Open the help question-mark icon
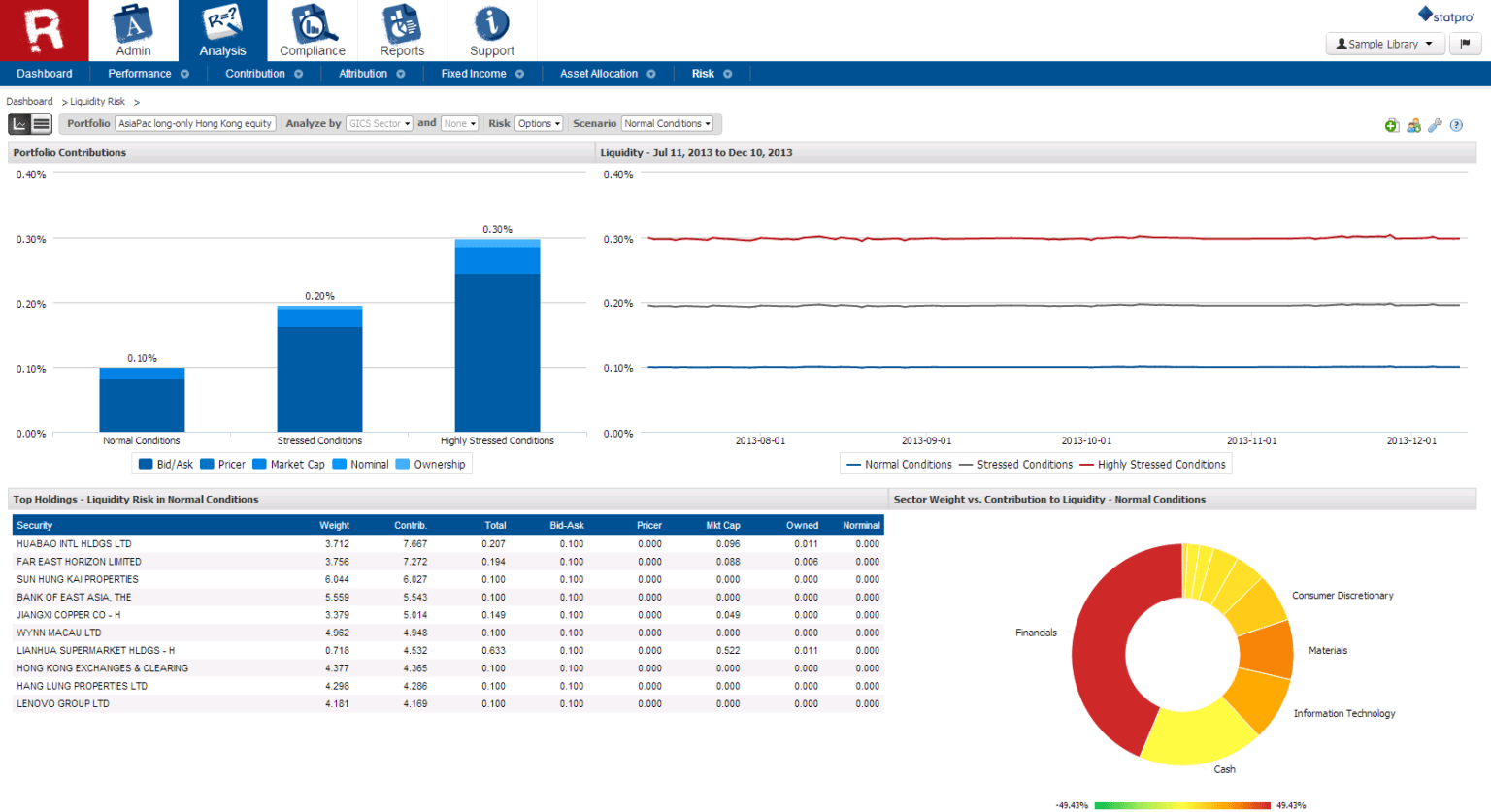This screenshot has height=812, width=1491. point(1456,125)
